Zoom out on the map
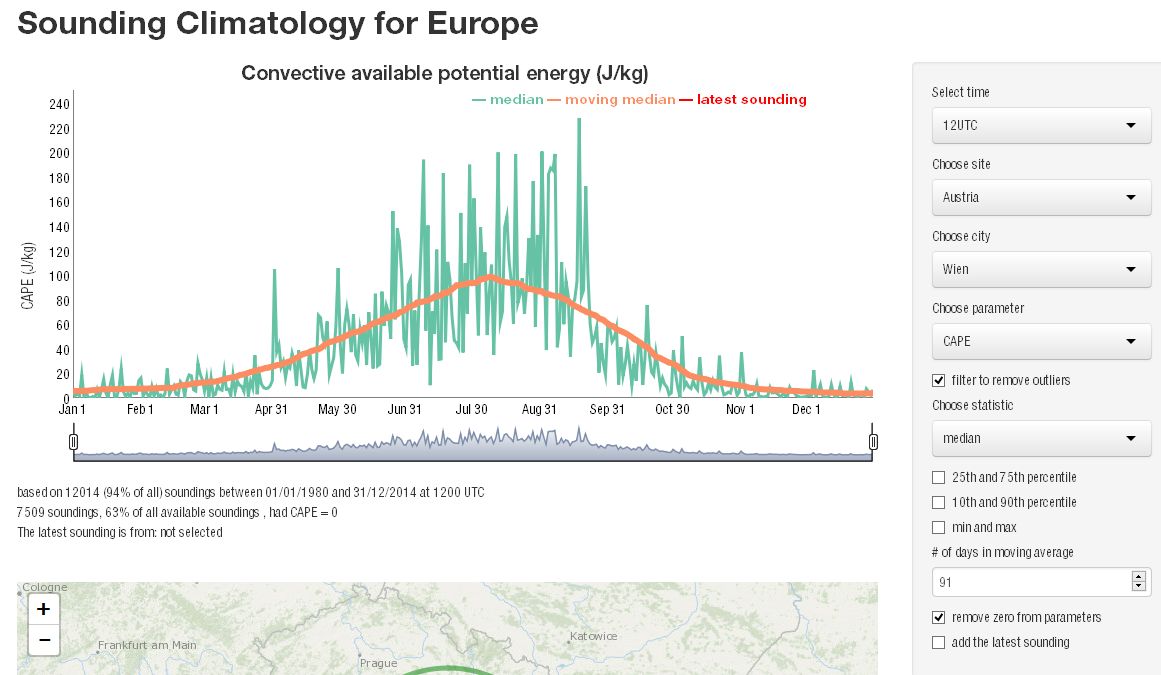 [x=44, y=639]
